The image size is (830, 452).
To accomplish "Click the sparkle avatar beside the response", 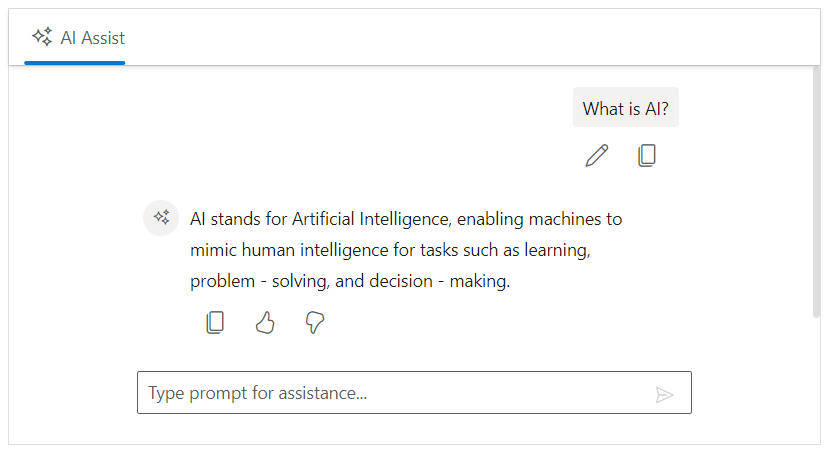I will pos(161,218).
